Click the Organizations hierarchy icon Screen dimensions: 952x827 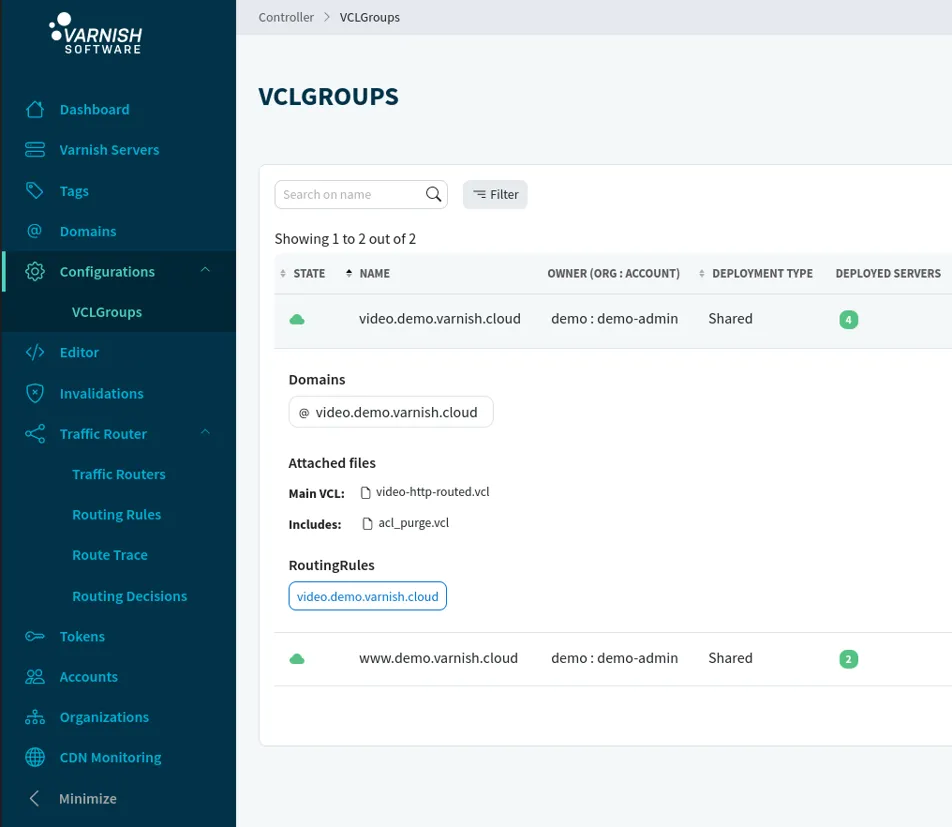(35, 717)
